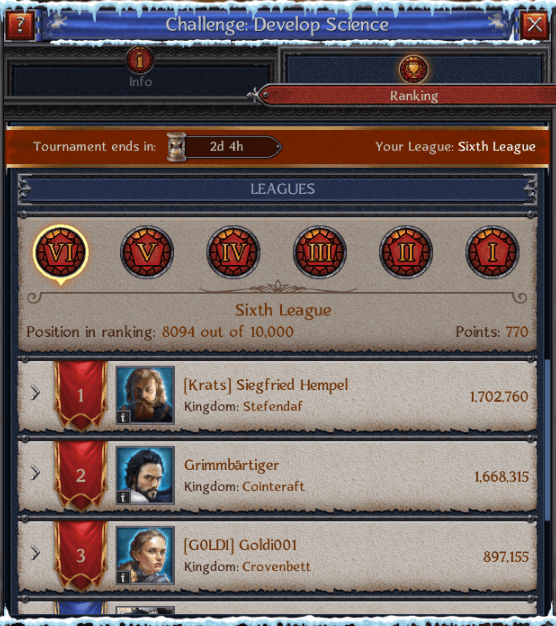Select the Sixth League VI badge

[61, 252]
